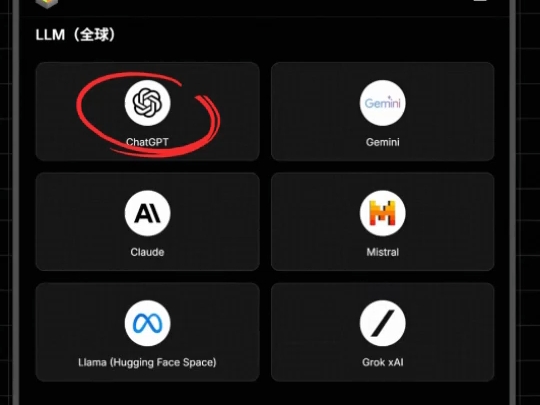This screenshot has width=540, height=405.
Task: Select the Gemini round logo icon
Action: click(383, 103)
